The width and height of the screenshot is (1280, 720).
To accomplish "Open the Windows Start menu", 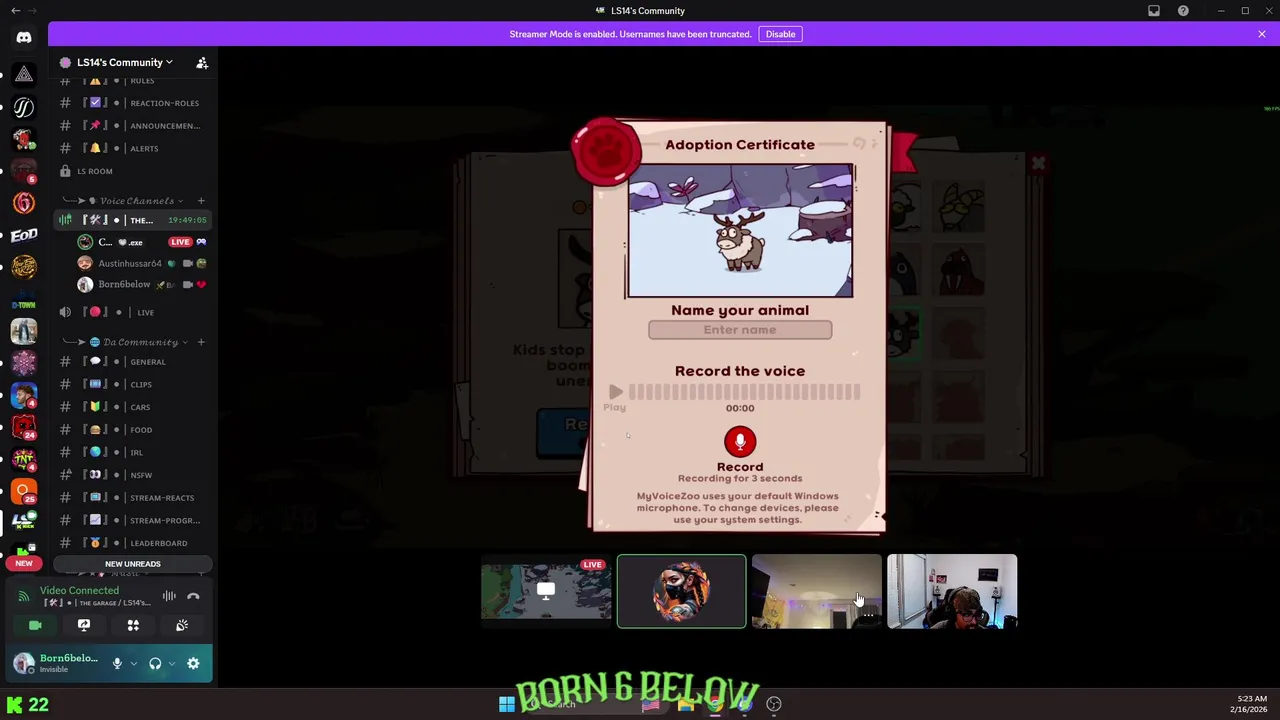I will [507, 704].
